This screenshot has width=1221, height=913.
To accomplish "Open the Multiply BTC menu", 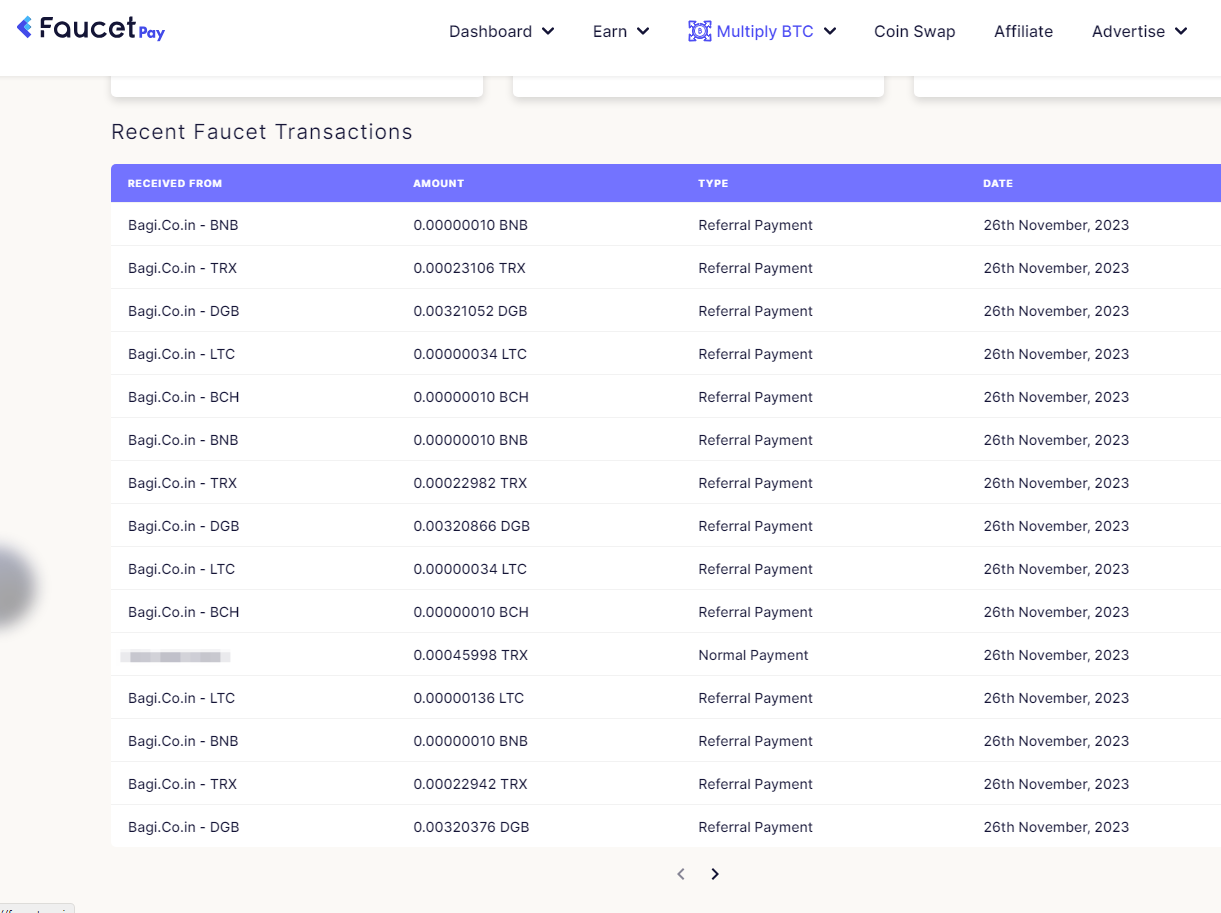I will 763,31.
